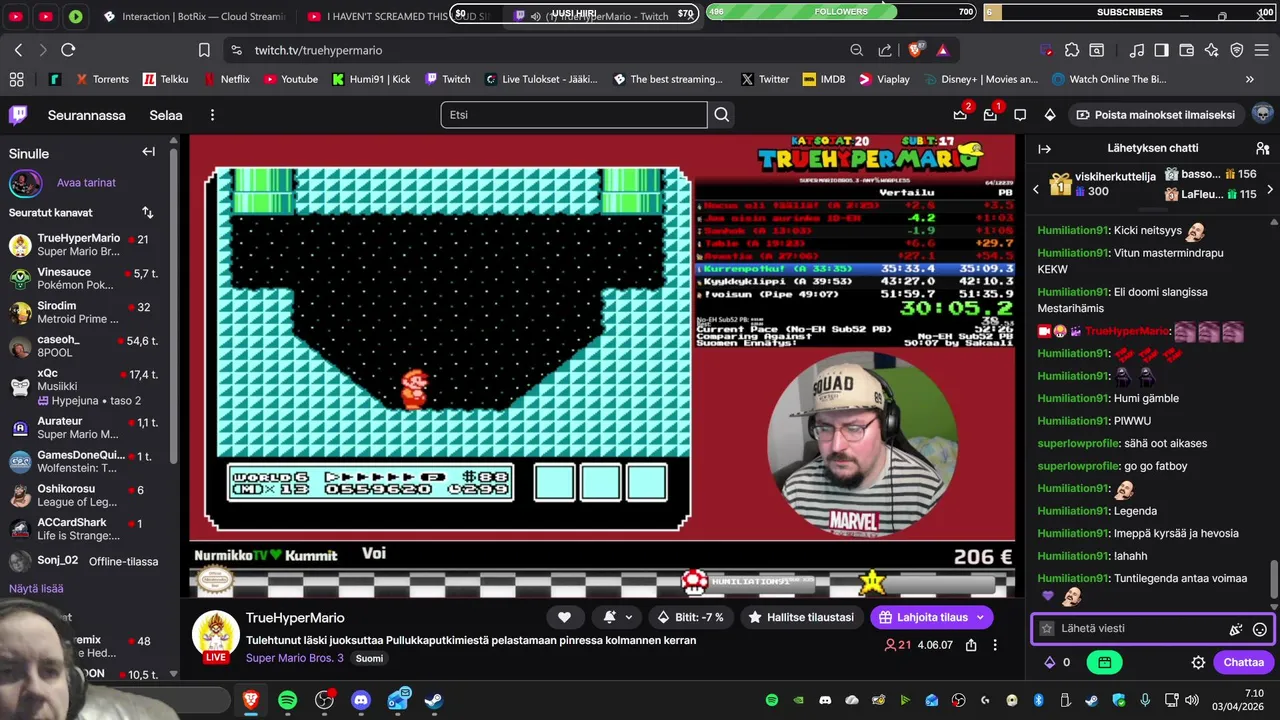The width and height of the screenshot is (1280, 720).
Task: Click the Bitit -7 % button
Action: point(691,617)
